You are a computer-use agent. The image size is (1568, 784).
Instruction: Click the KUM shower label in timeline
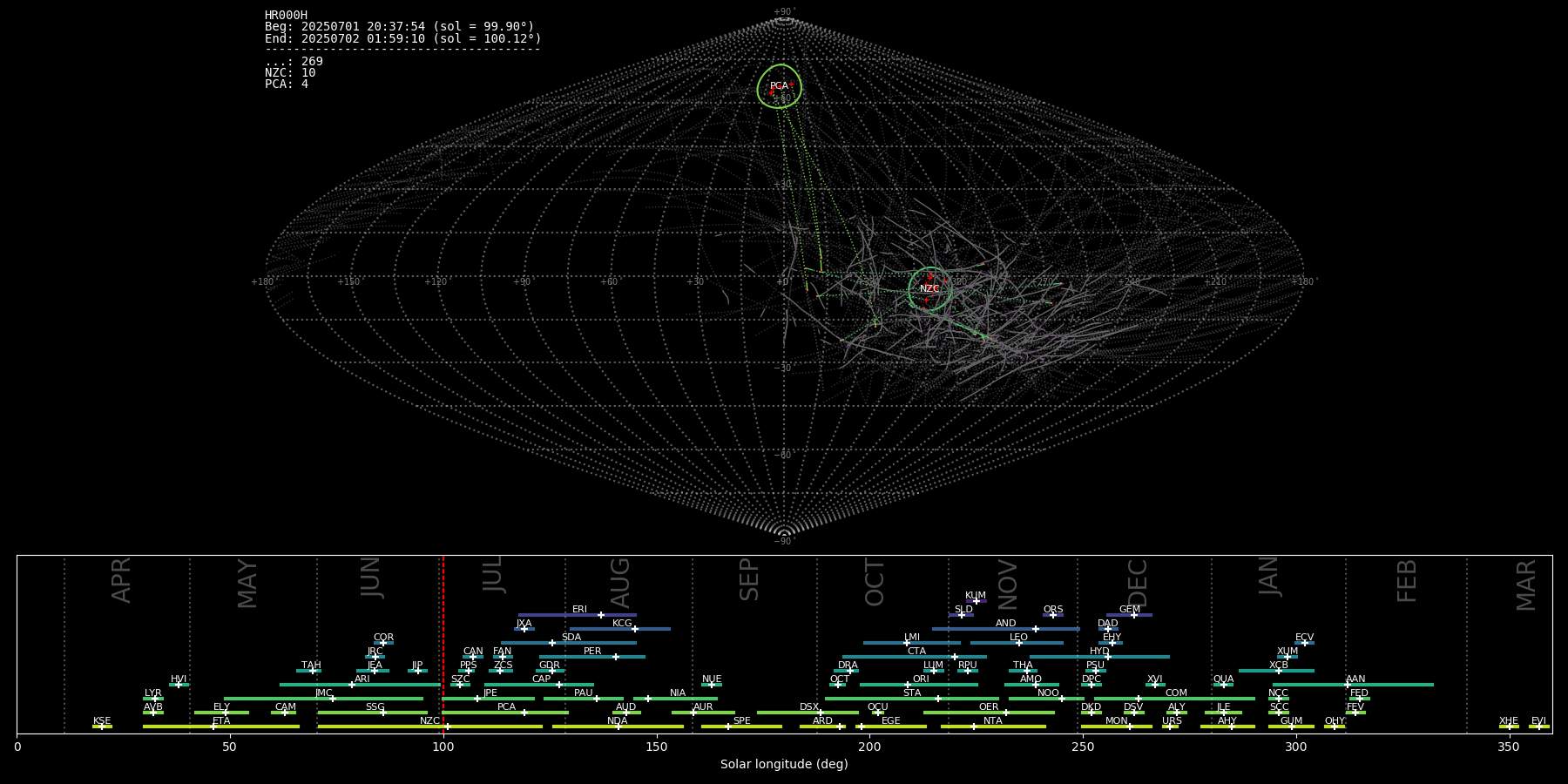(x=976, y=596)
